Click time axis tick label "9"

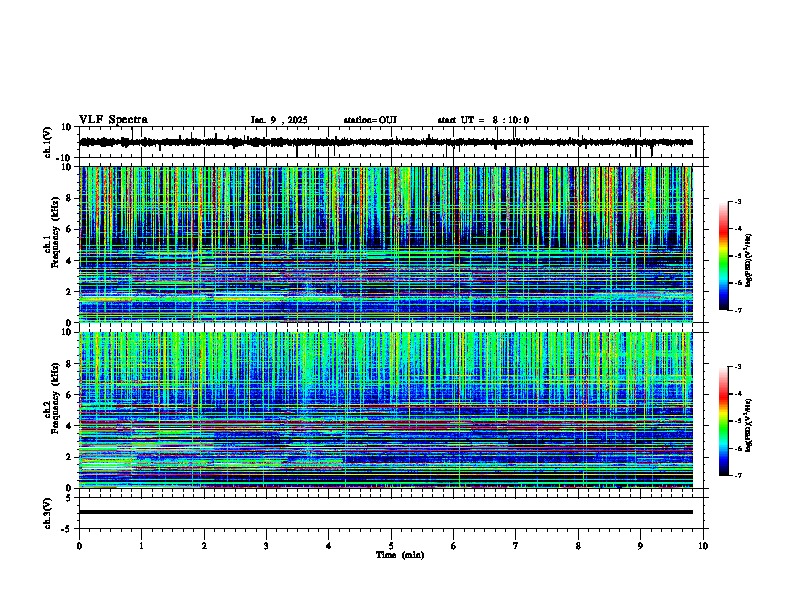pyautogui.click(x=640, y=546)
